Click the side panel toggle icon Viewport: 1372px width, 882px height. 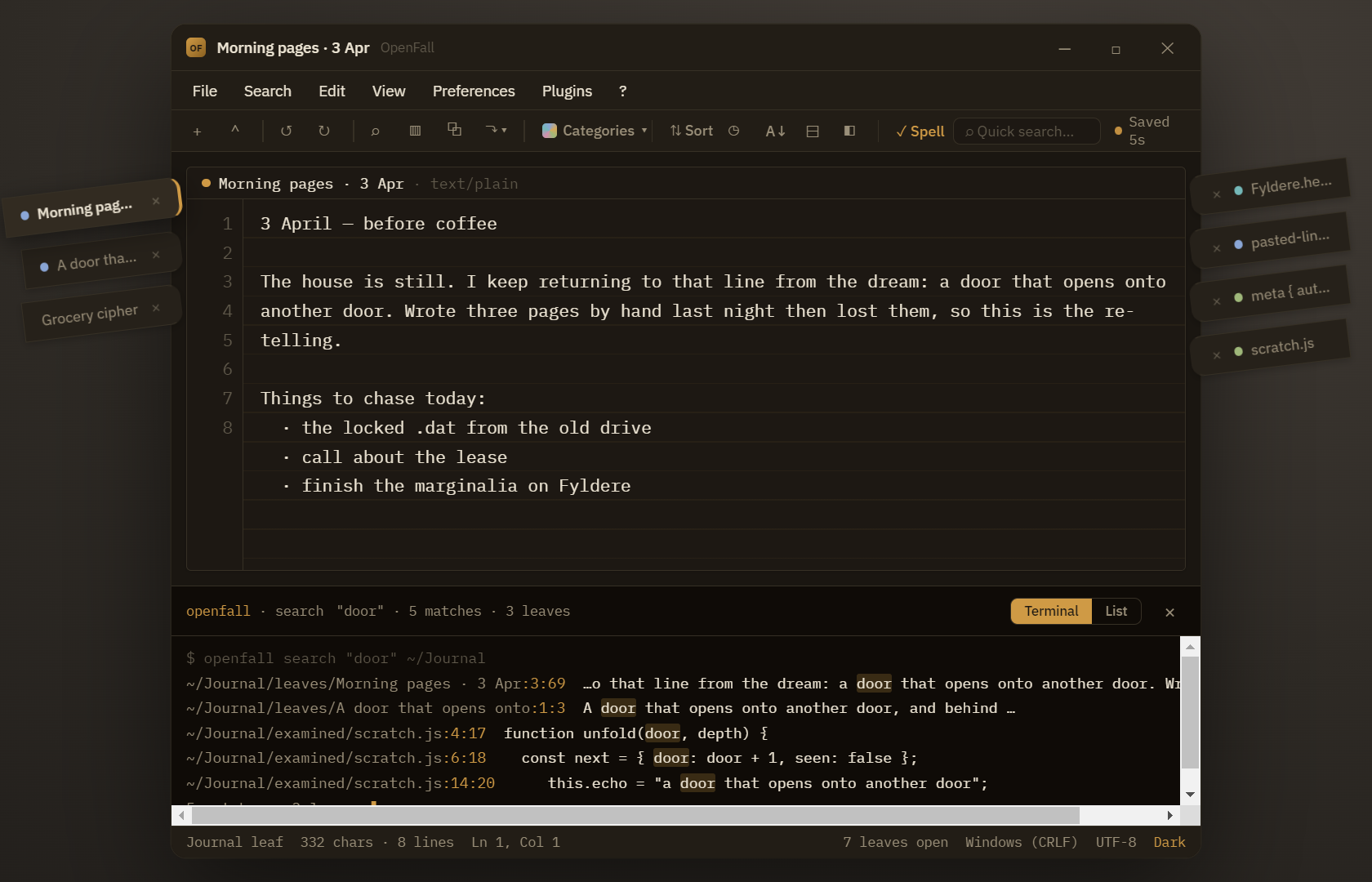point(849,131)
